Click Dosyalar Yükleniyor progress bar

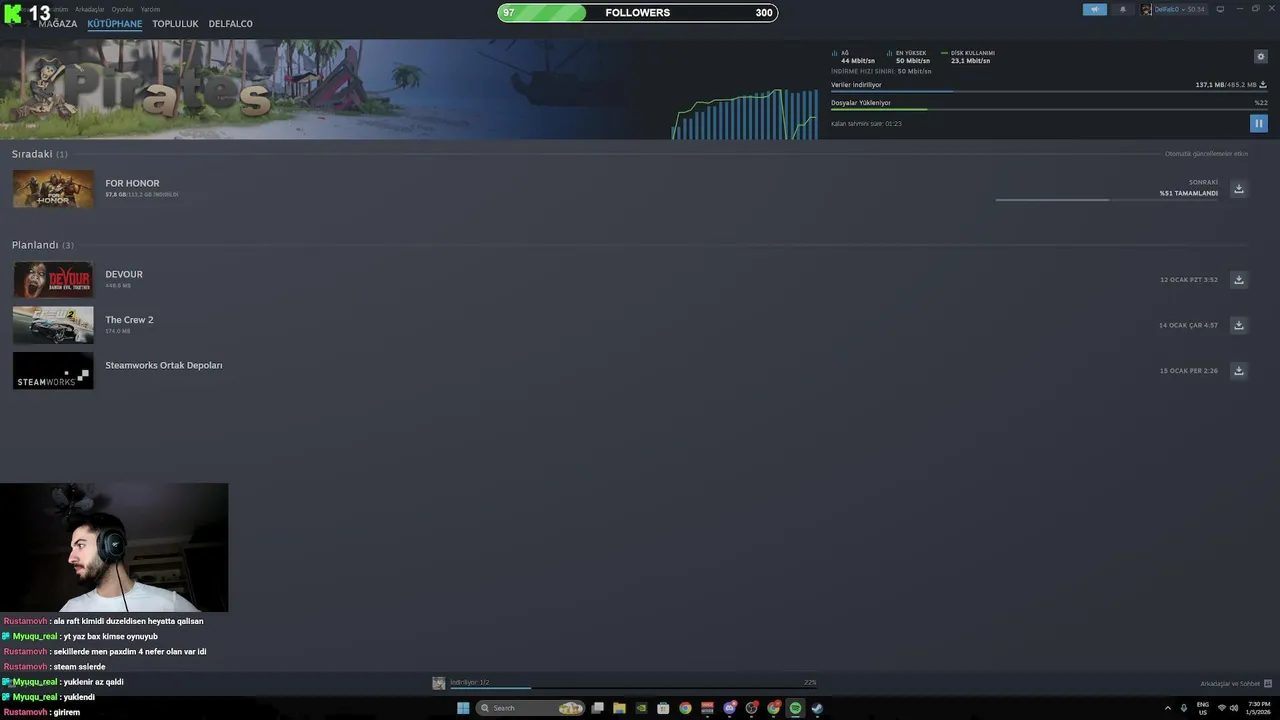pyautogui.click(x=1049, y=109)
